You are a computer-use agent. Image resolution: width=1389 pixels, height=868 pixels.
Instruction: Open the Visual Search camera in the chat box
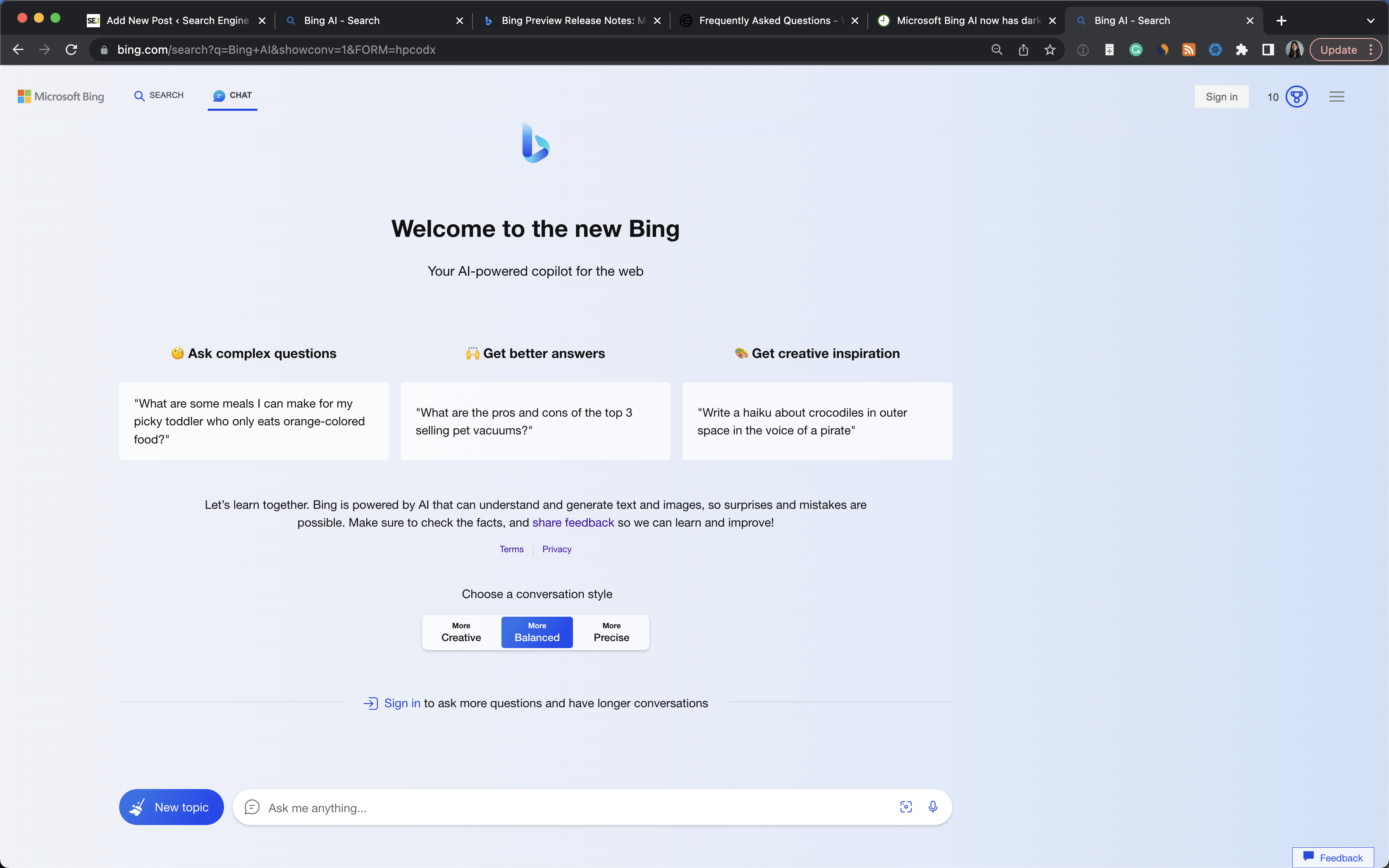906,806
